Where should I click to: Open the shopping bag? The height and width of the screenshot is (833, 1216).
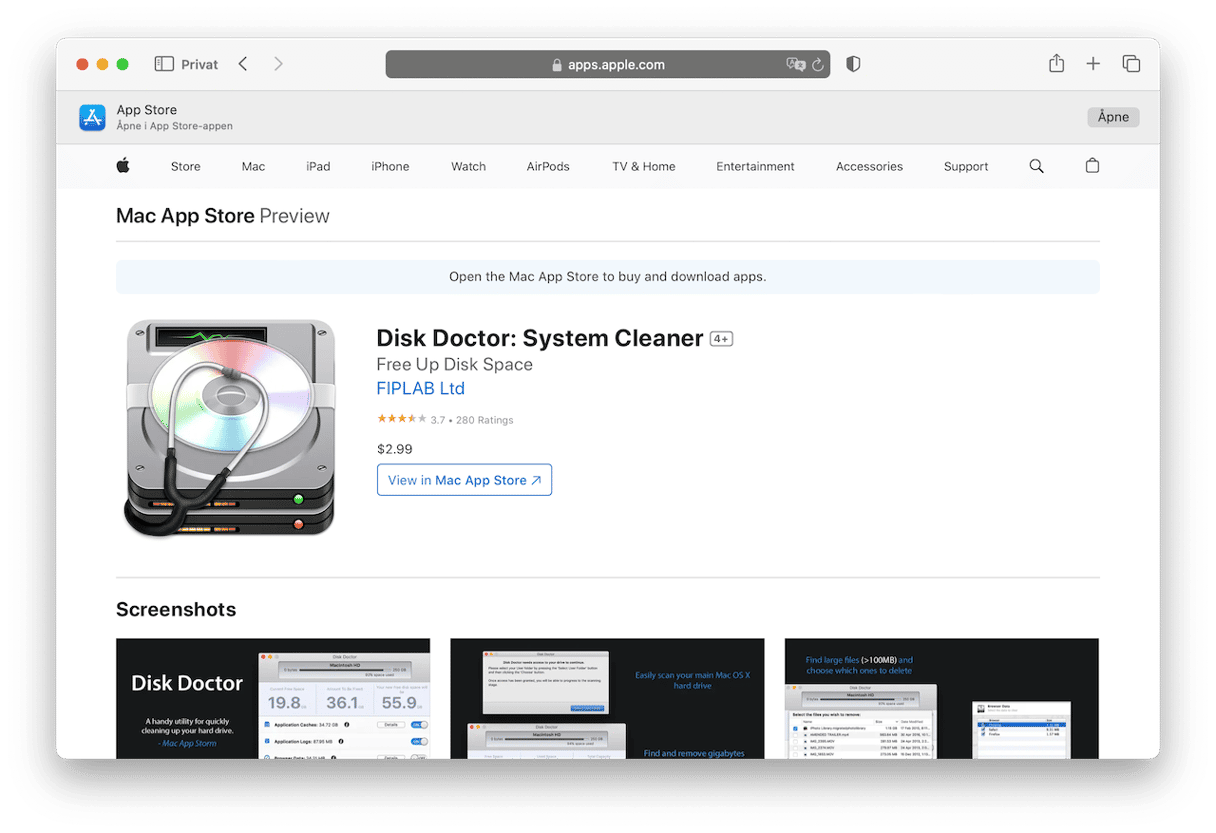pyautogui.click(x=1092, y=166)
